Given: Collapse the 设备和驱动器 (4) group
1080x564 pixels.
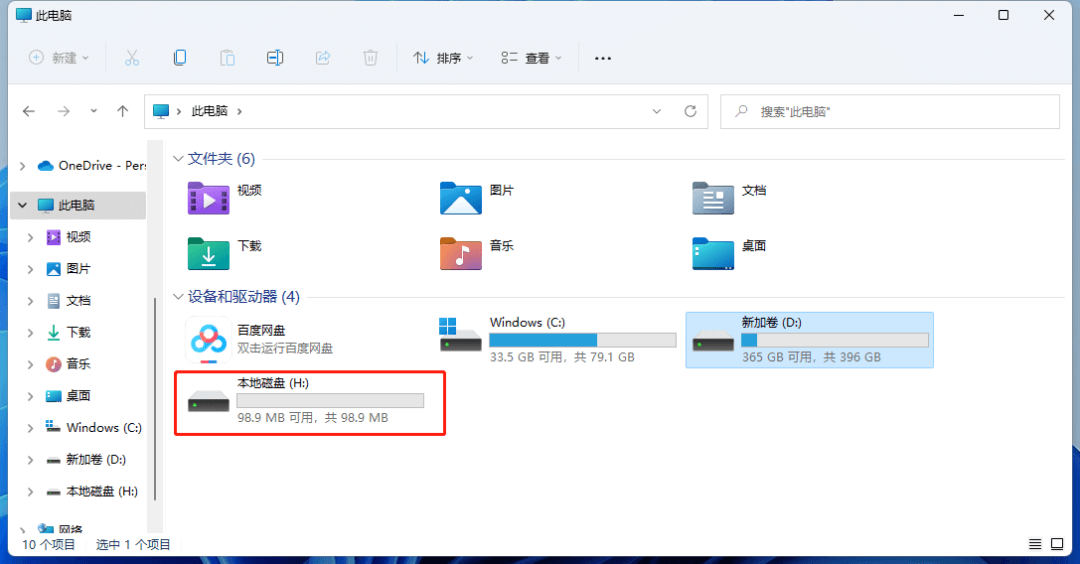Looking at the screenshot, I should tap(178, 297).
